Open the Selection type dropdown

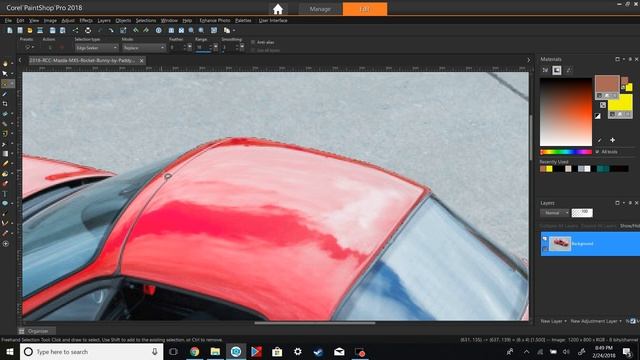coord(96,48)
